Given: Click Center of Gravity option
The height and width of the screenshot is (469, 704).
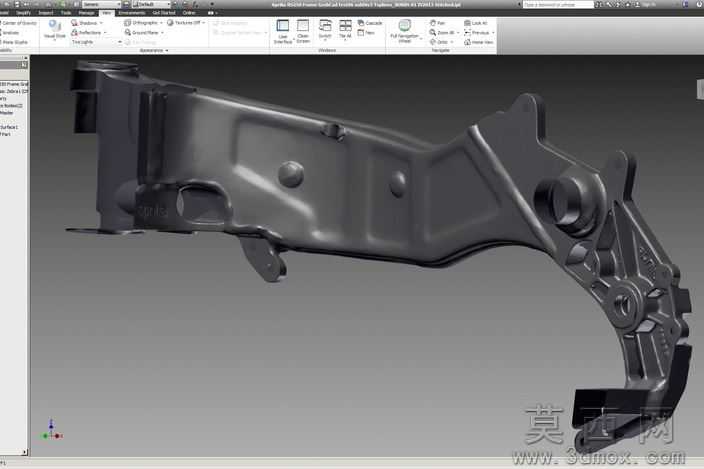Looking at the screenshot, I should pos(19,23).
